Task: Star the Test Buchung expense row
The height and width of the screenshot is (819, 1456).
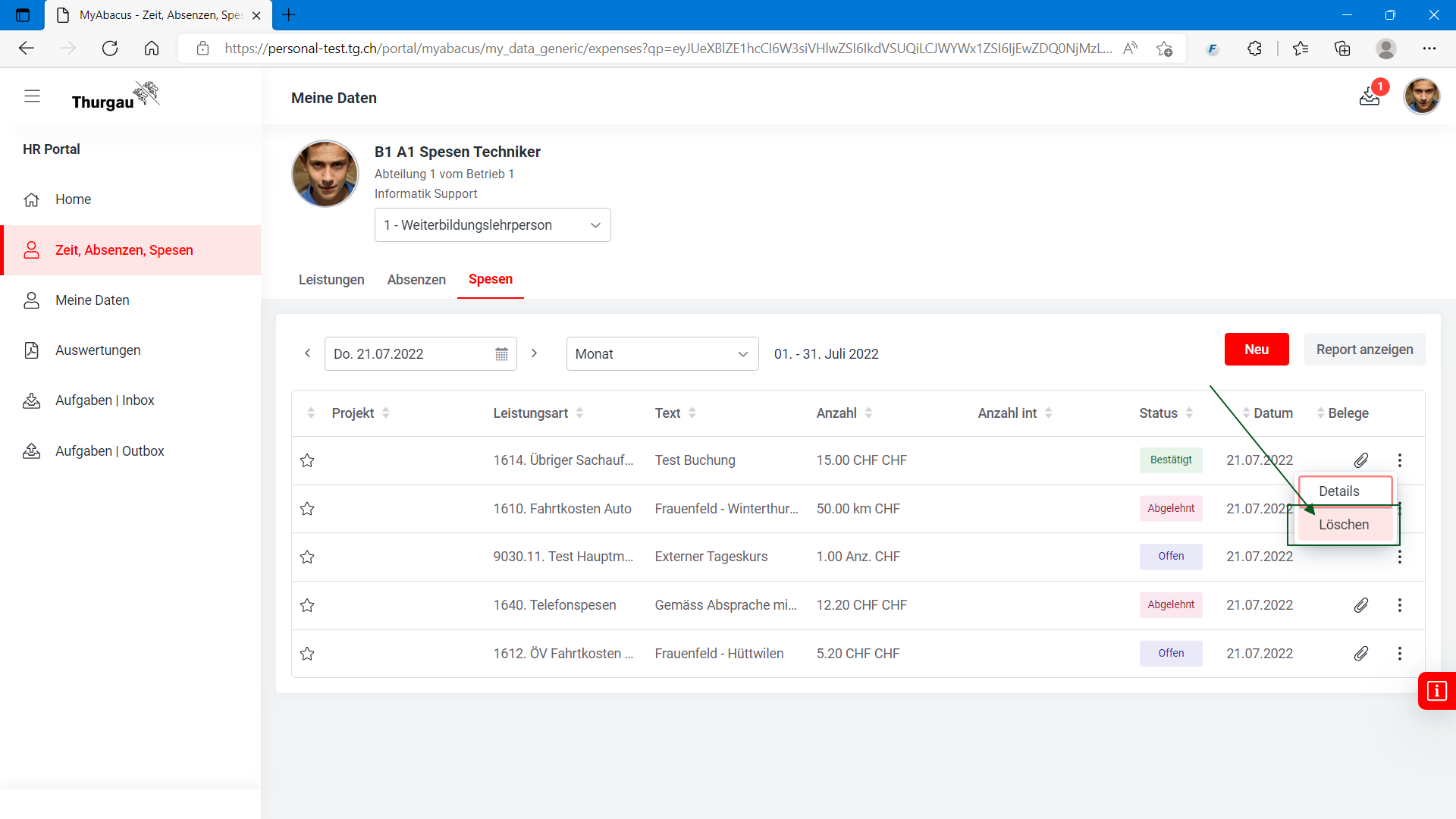Action: (x=307, y=460)
